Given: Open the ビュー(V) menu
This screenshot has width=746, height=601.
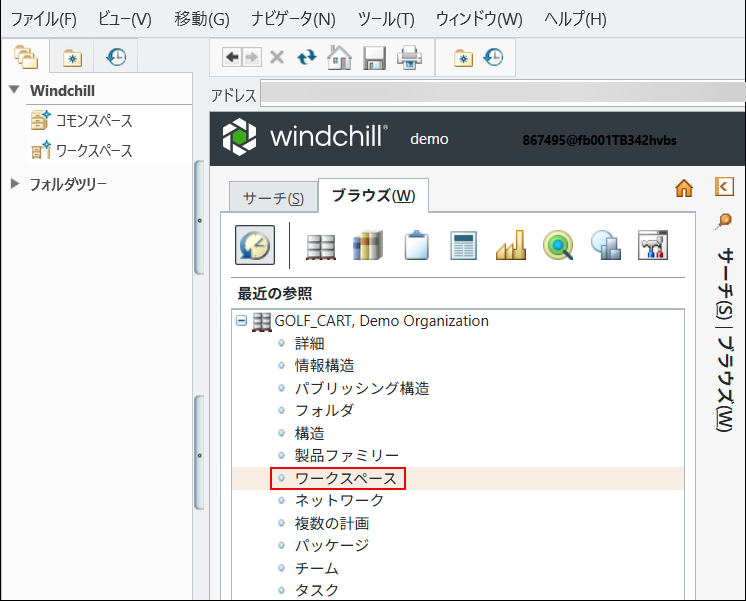Looking at the screenshot, I should click(x=125, y=19).
